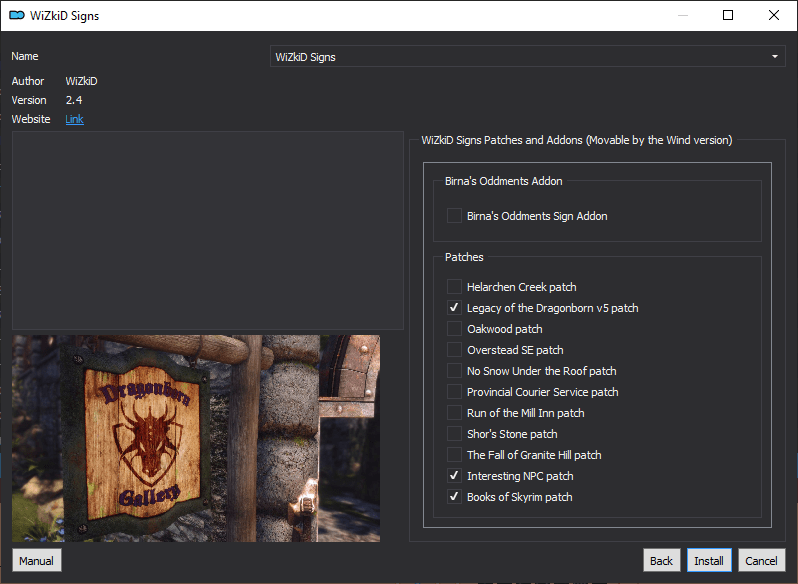The height and width of the screenshot is (584, 798).
Task: Enable The Fall of Granite Hill patch
Action: [454, 455]
